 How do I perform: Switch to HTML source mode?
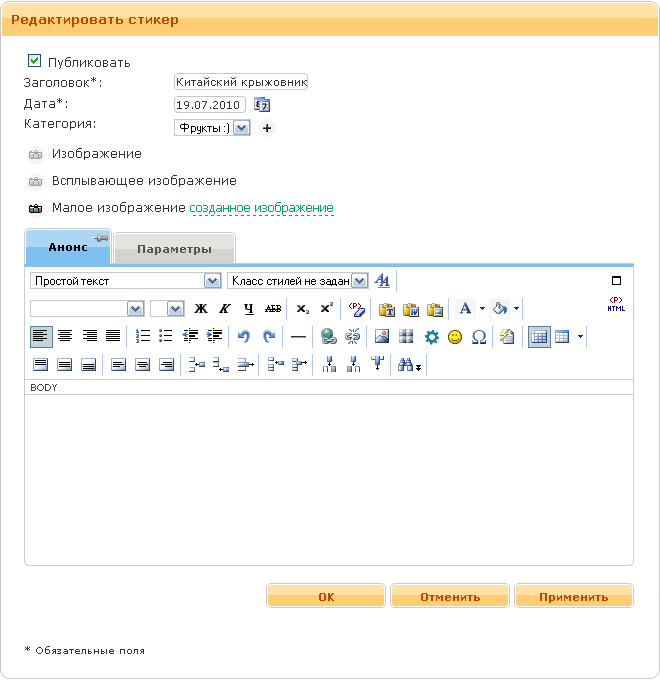click(x=615, y=306)
